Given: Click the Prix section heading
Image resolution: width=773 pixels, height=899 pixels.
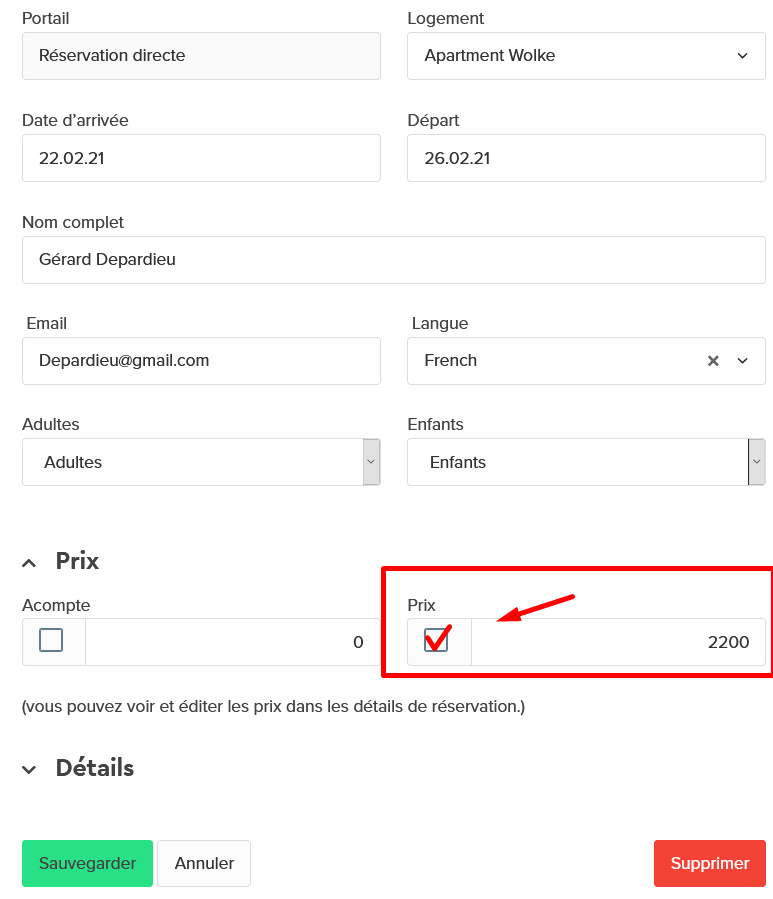Looking at the screenshot, I should [77, 561].
